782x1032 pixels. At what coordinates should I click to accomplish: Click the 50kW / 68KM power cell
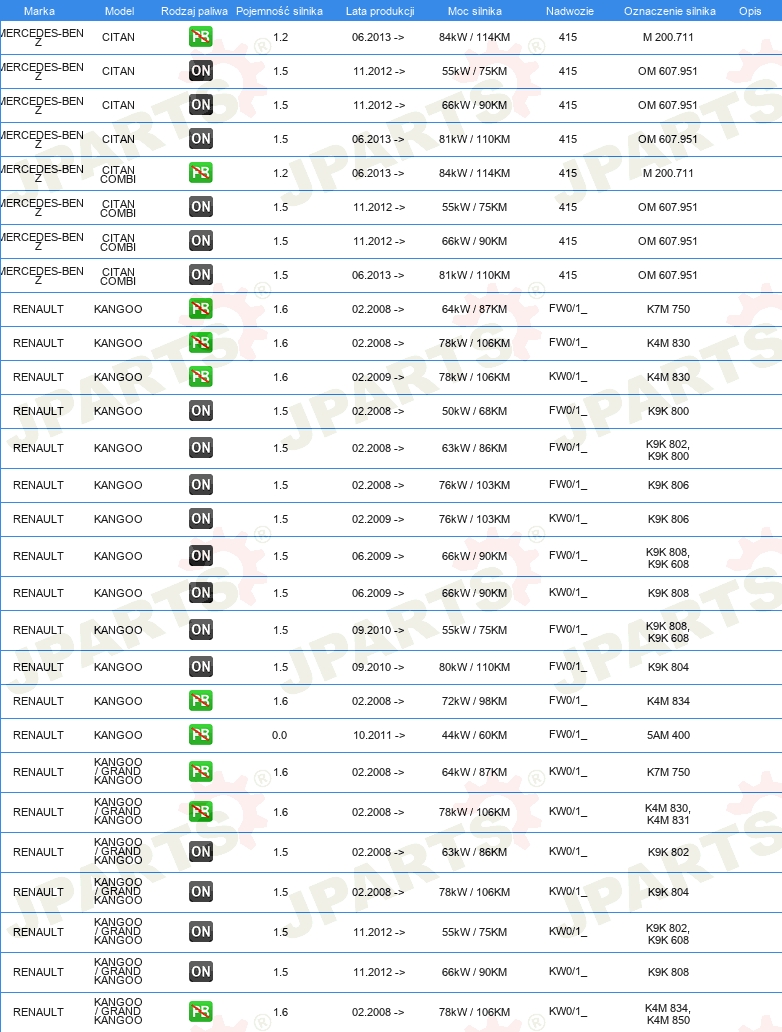[475, 411]
